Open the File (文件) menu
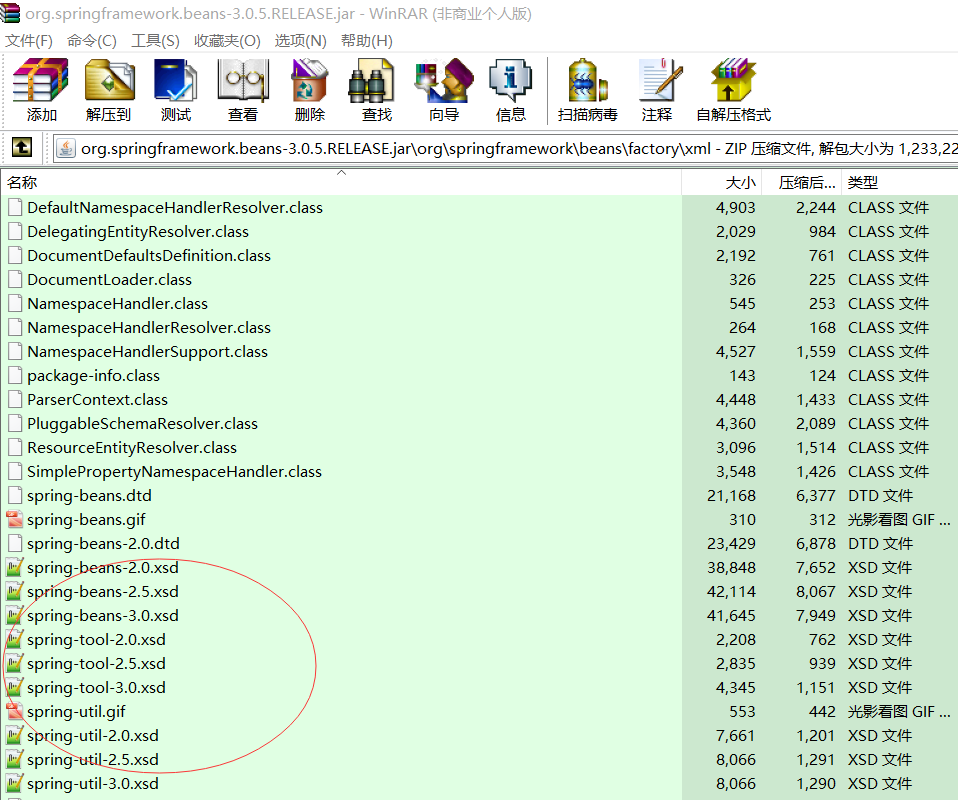 point(29,41)
